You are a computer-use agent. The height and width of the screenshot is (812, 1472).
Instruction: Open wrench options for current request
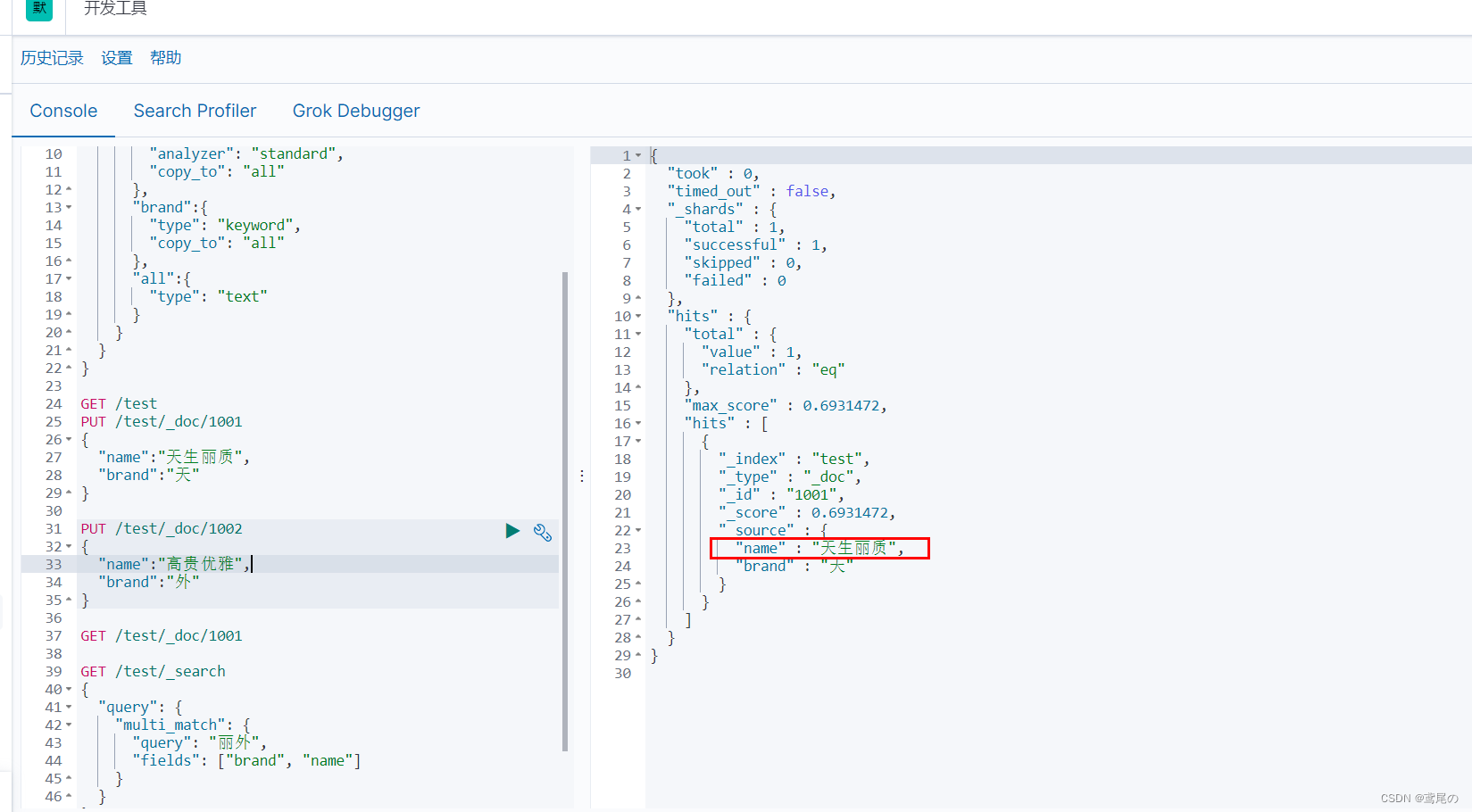pos(543,532)
